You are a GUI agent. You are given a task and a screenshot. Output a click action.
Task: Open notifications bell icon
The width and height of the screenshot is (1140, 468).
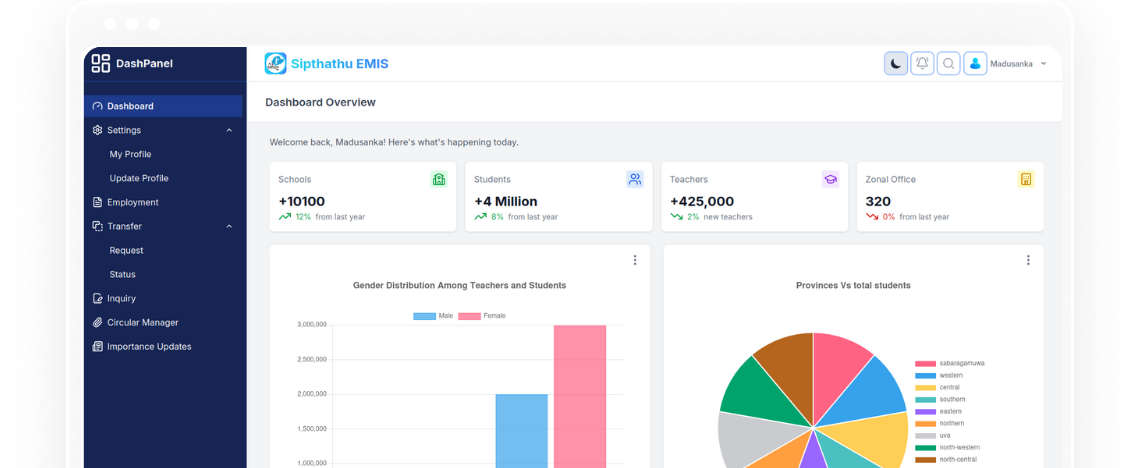tap(922, 64)
